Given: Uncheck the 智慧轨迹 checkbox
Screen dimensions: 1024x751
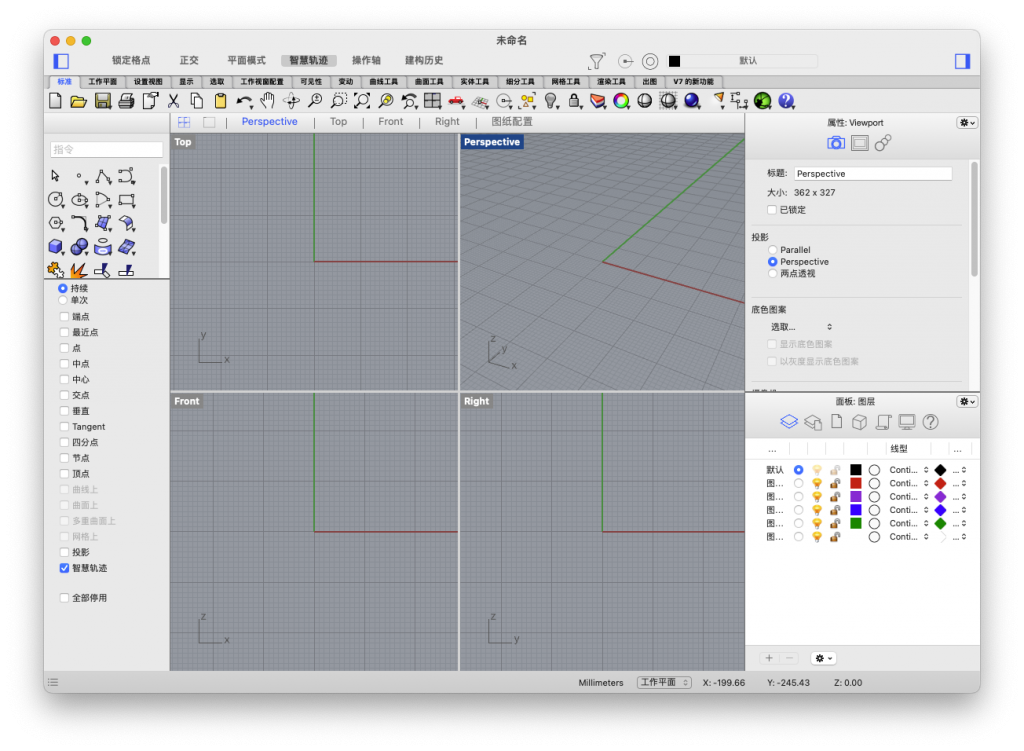Looking at the screenshot, I should (64, 568).
